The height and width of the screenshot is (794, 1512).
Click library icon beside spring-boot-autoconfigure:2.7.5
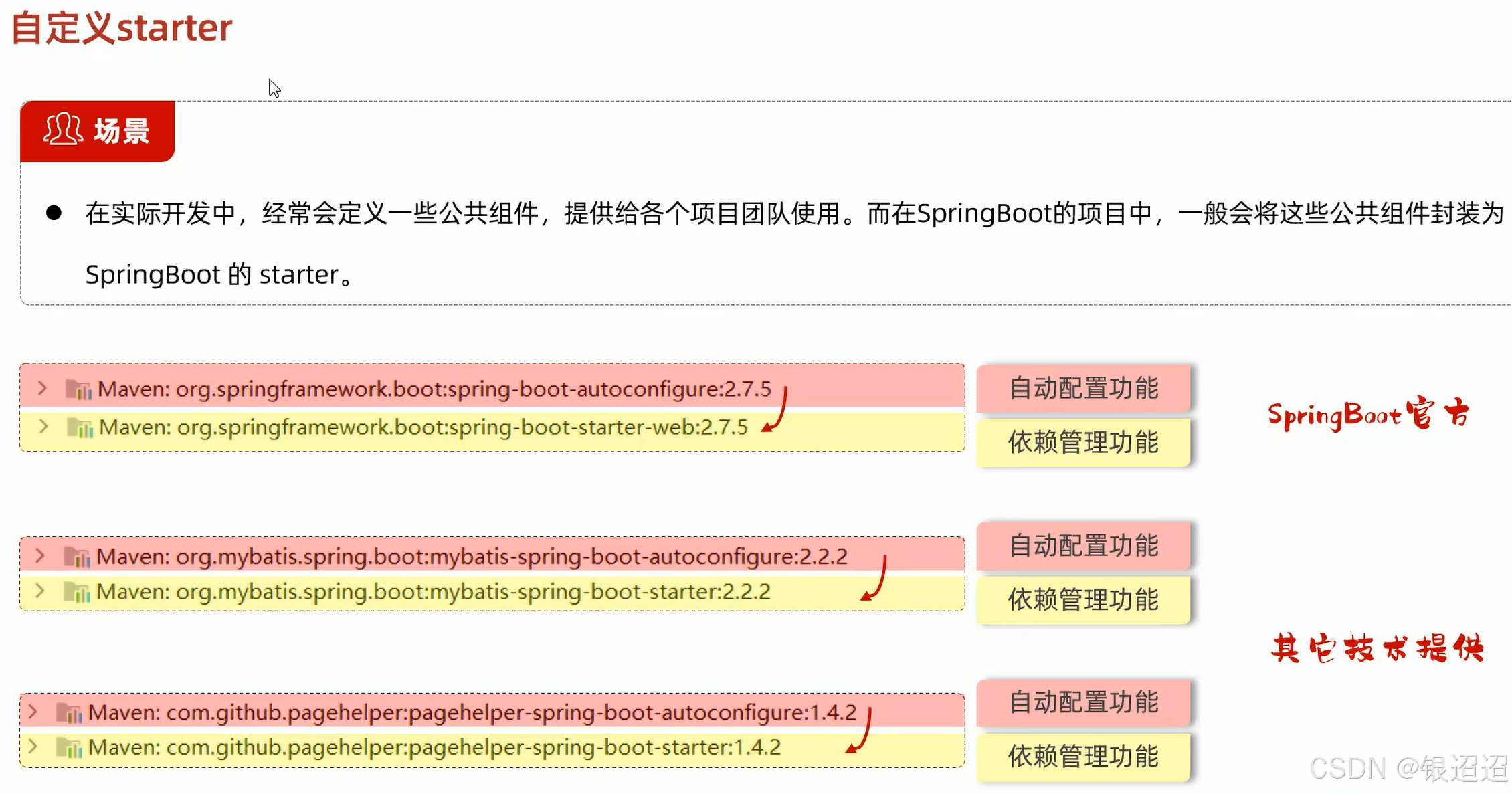click(78, 389)
